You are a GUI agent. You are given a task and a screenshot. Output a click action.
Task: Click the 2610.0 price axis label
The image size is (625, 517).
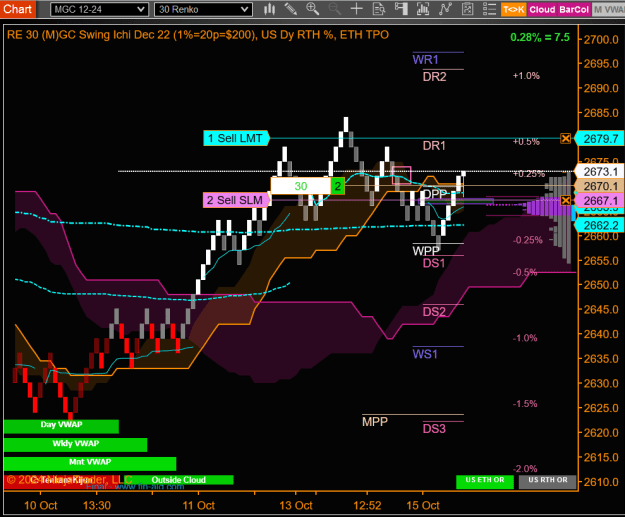click(x=601, y=482)
